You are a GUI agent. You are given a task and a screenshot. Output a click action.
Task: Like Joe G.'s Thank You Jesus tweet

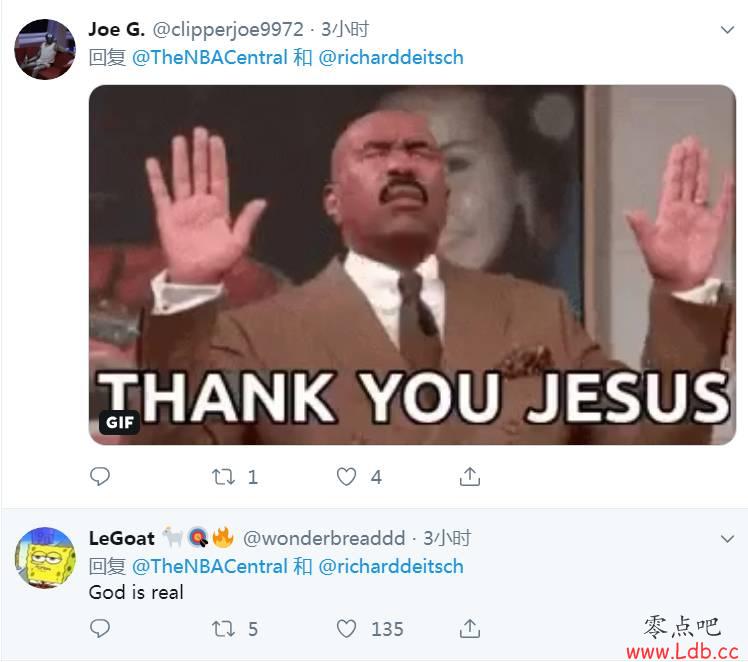[x=346, y=476]
